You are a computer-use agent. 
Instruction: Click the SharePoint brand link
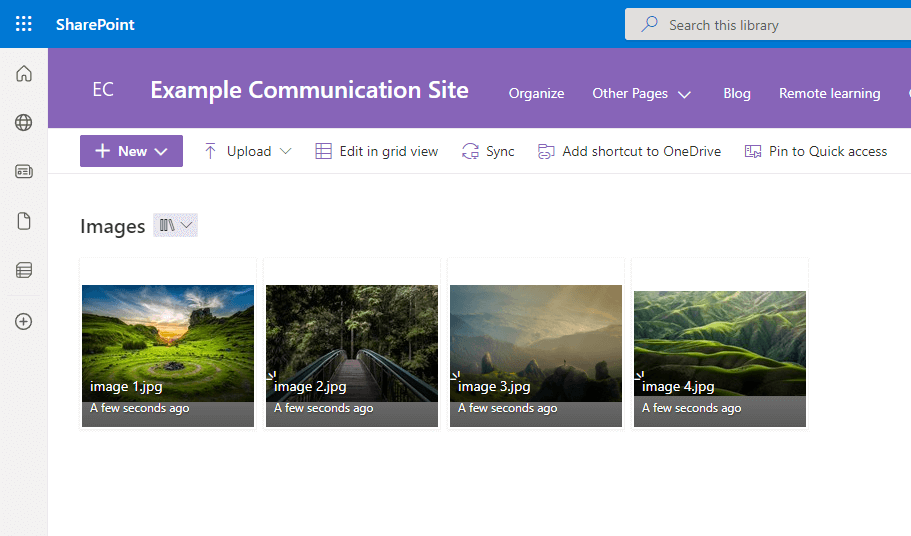coord(95,24)
